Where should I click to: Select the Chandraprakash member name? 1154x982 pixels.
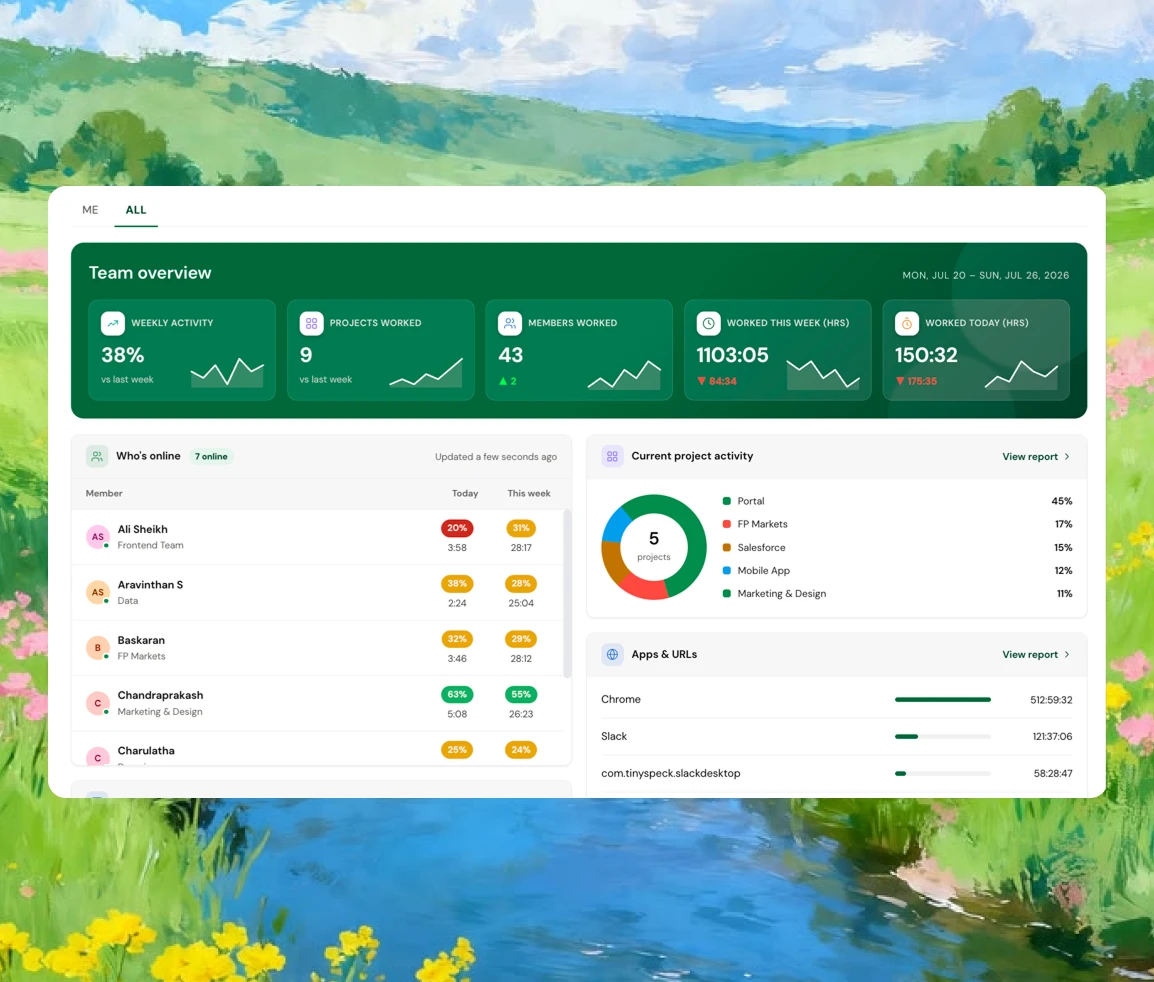click(160, 695)
